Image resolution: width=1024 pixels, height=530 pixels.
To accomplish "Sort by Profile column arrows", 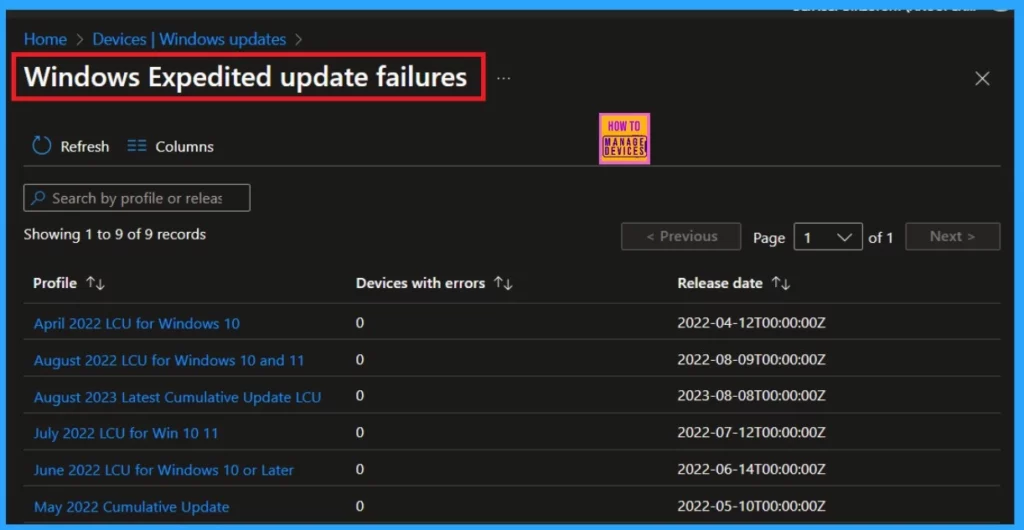I will [x=96, y=283].
